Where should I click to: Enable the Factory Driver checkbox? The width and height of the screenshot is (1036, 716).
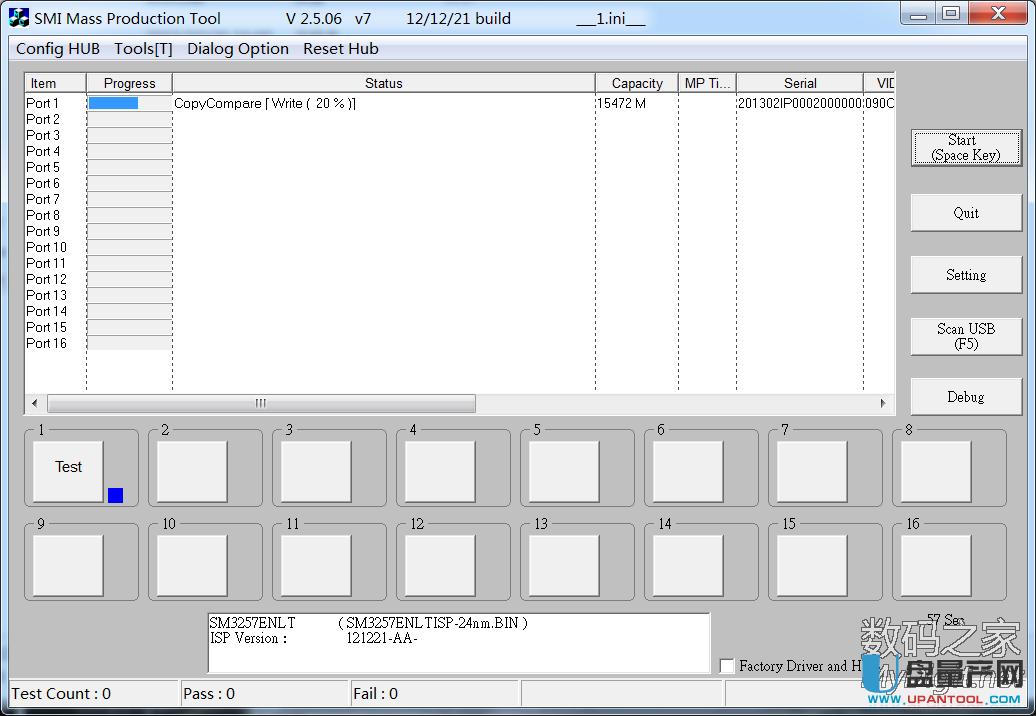tap(727, 666)
